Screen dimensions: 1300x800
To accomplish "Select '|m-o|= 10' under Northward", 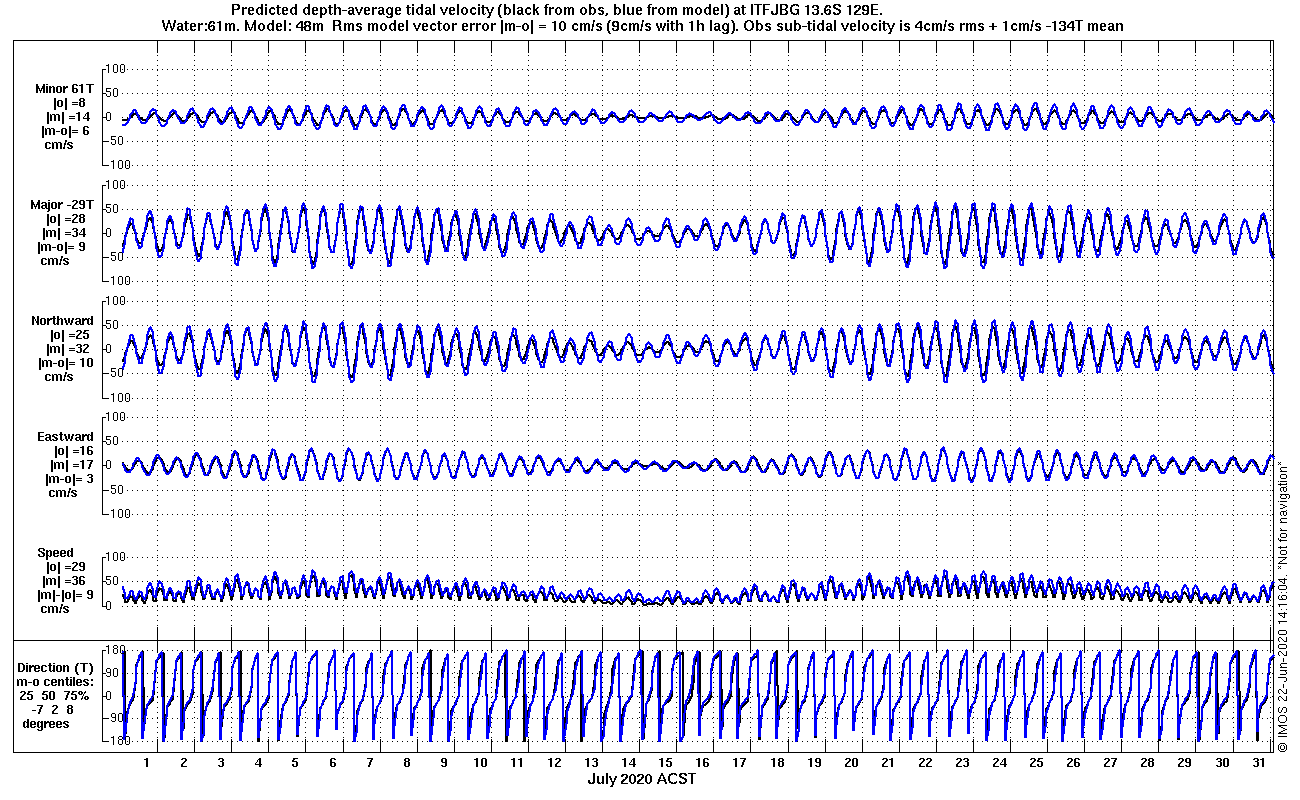I will click(x=66, y=363).
